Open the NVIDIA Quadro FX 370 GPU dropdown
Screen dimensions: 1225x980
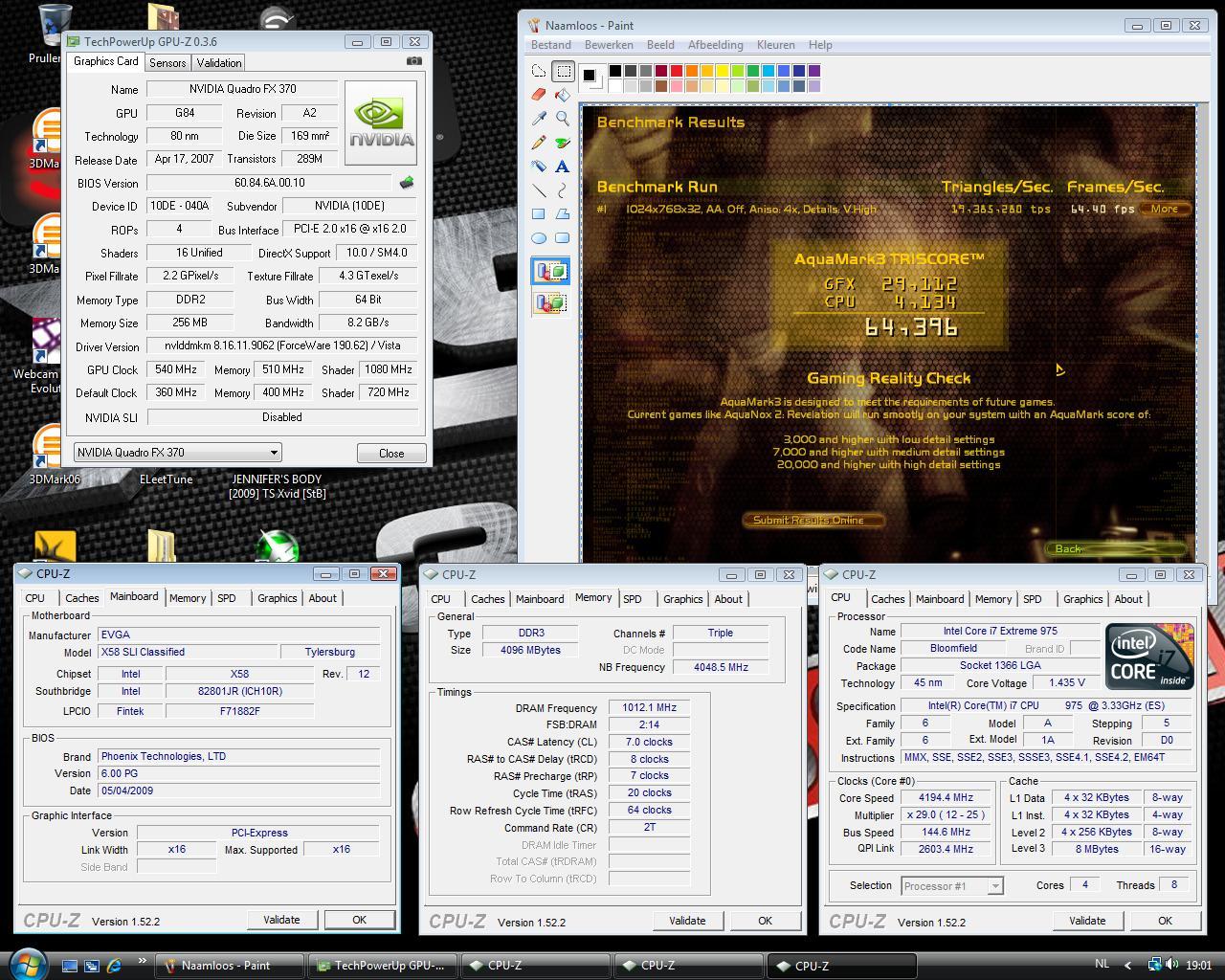point(177,453)
